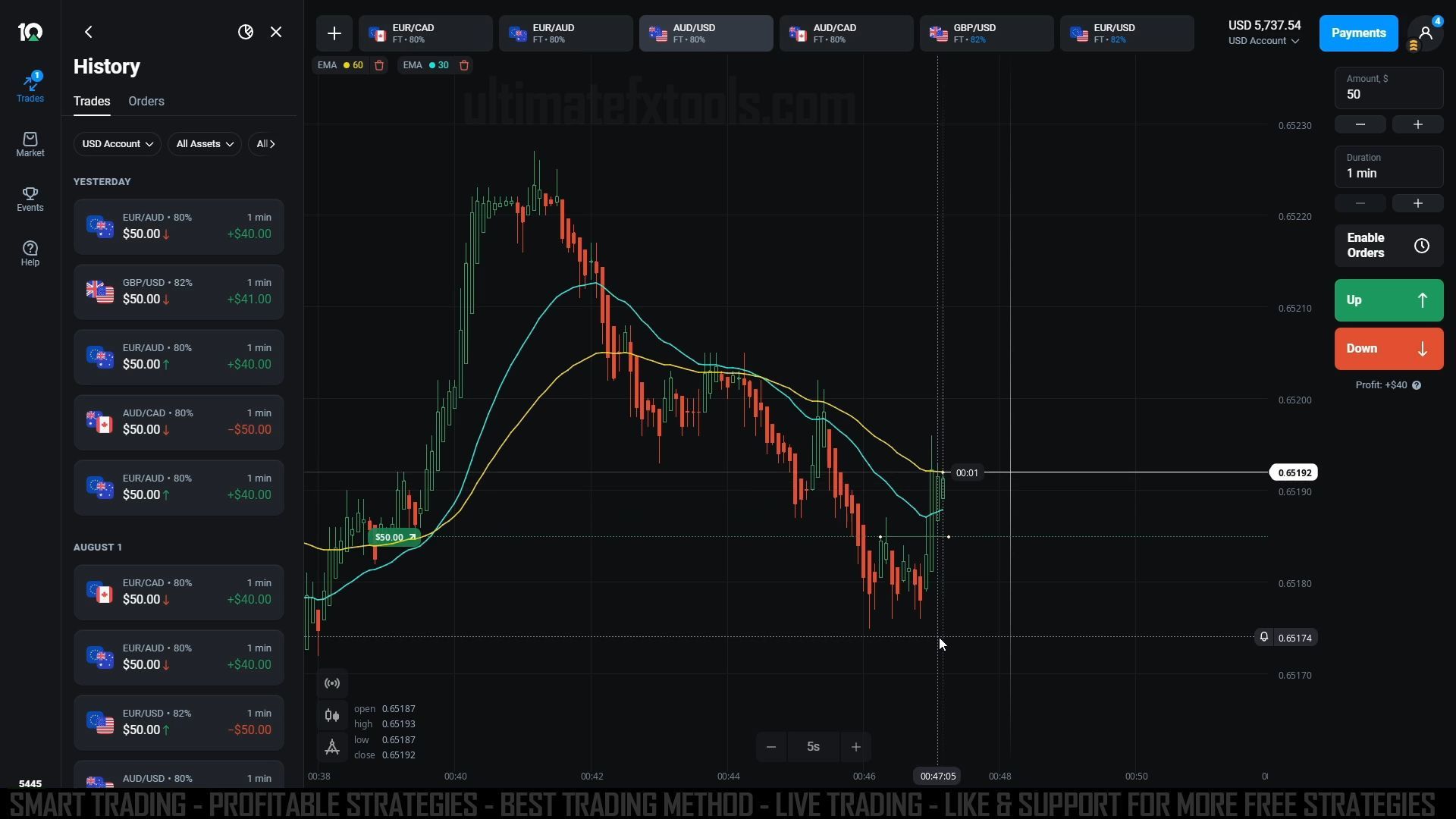
Task: Zoom in the chart timeframe with plus
Action: (856, 747)
